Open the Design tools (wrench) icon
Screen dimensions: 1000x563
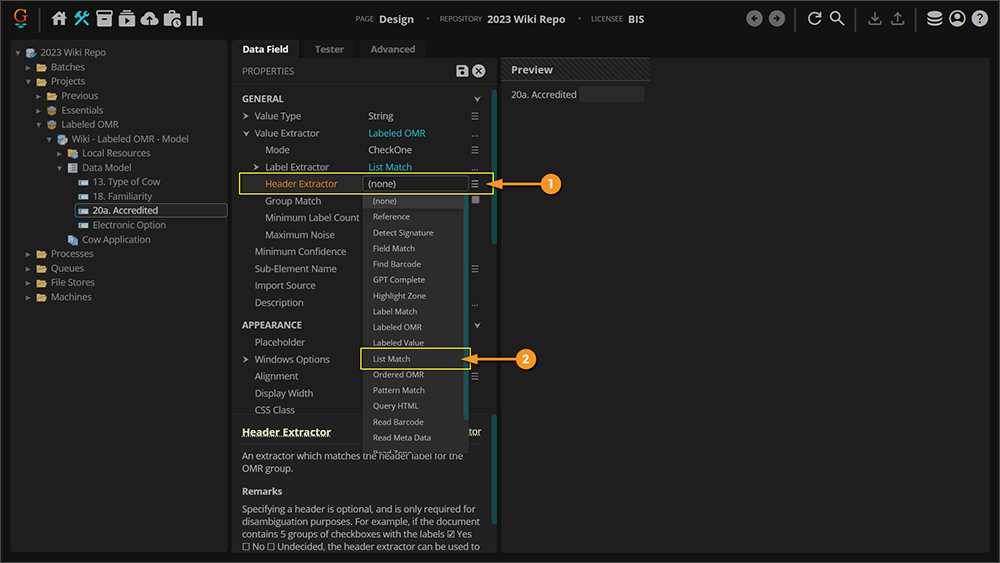tap(82, 18)
